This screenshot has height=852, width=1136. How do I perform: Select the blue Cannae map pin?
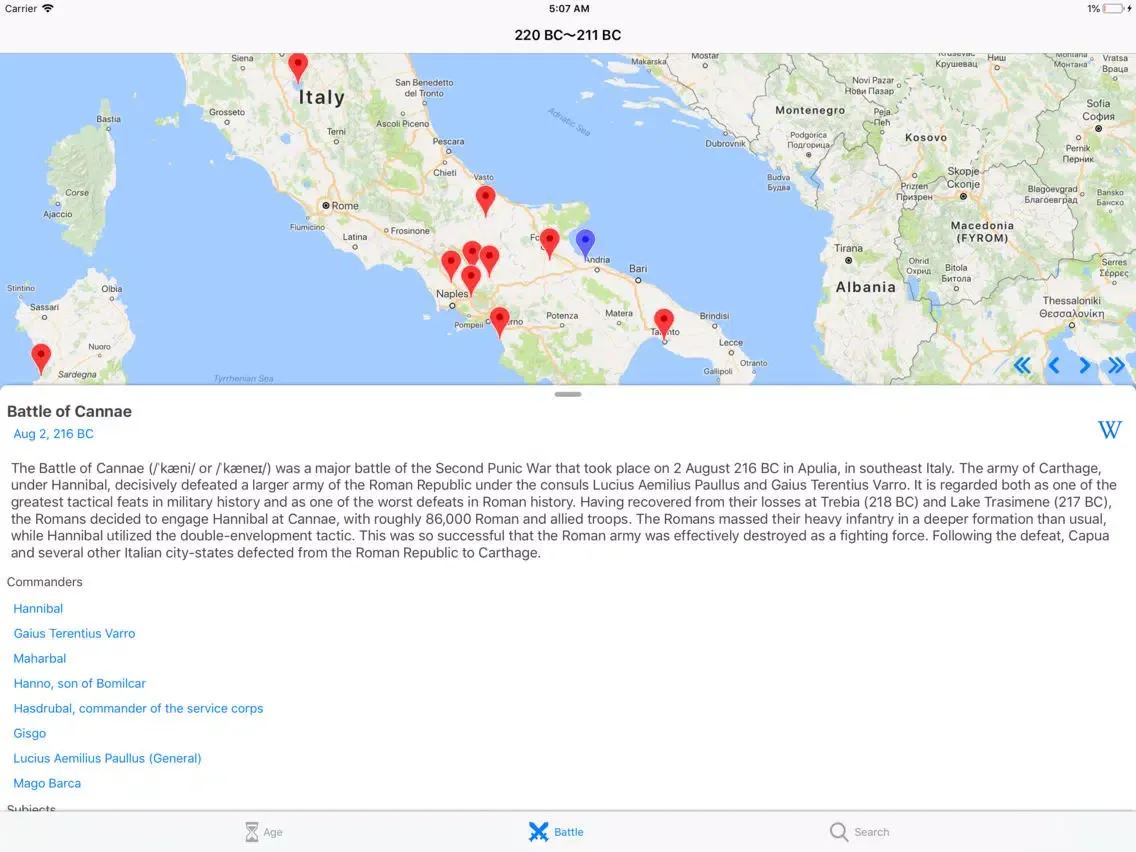[x=585, y=243]
